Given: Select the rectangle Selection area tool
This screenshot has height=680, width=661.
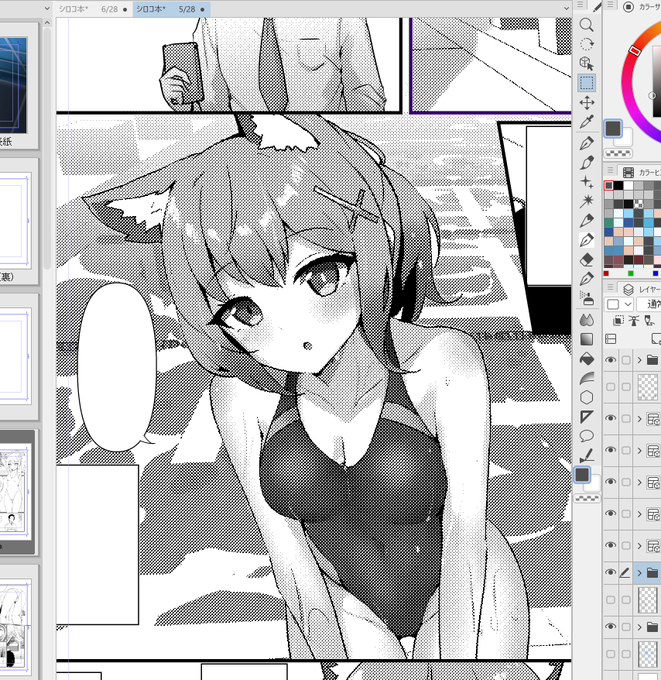Looking at the screenshot, I should coord(586,83).
